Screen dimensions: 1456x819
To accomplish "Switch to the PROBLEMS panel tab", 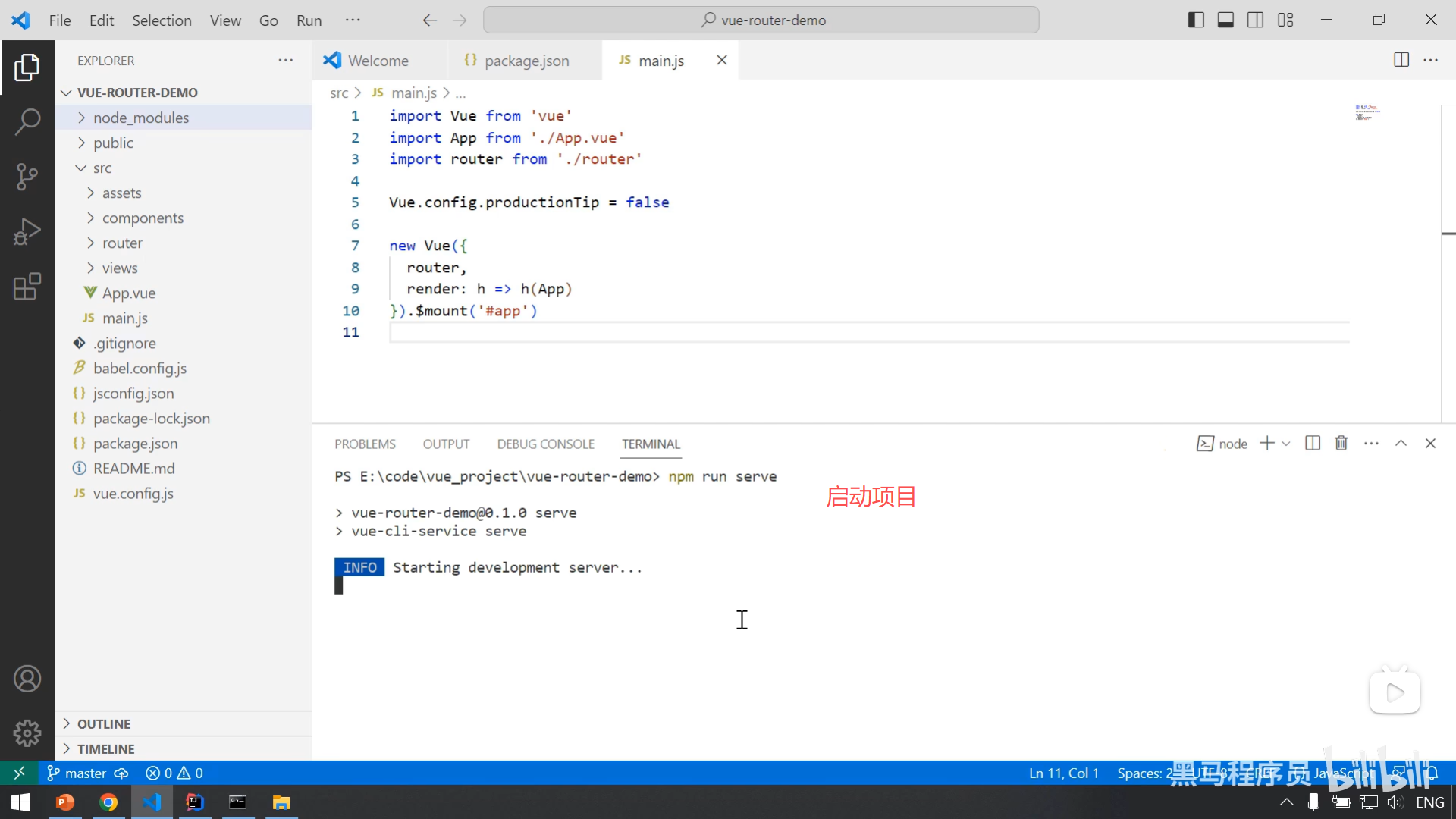I will pos(365,444).
